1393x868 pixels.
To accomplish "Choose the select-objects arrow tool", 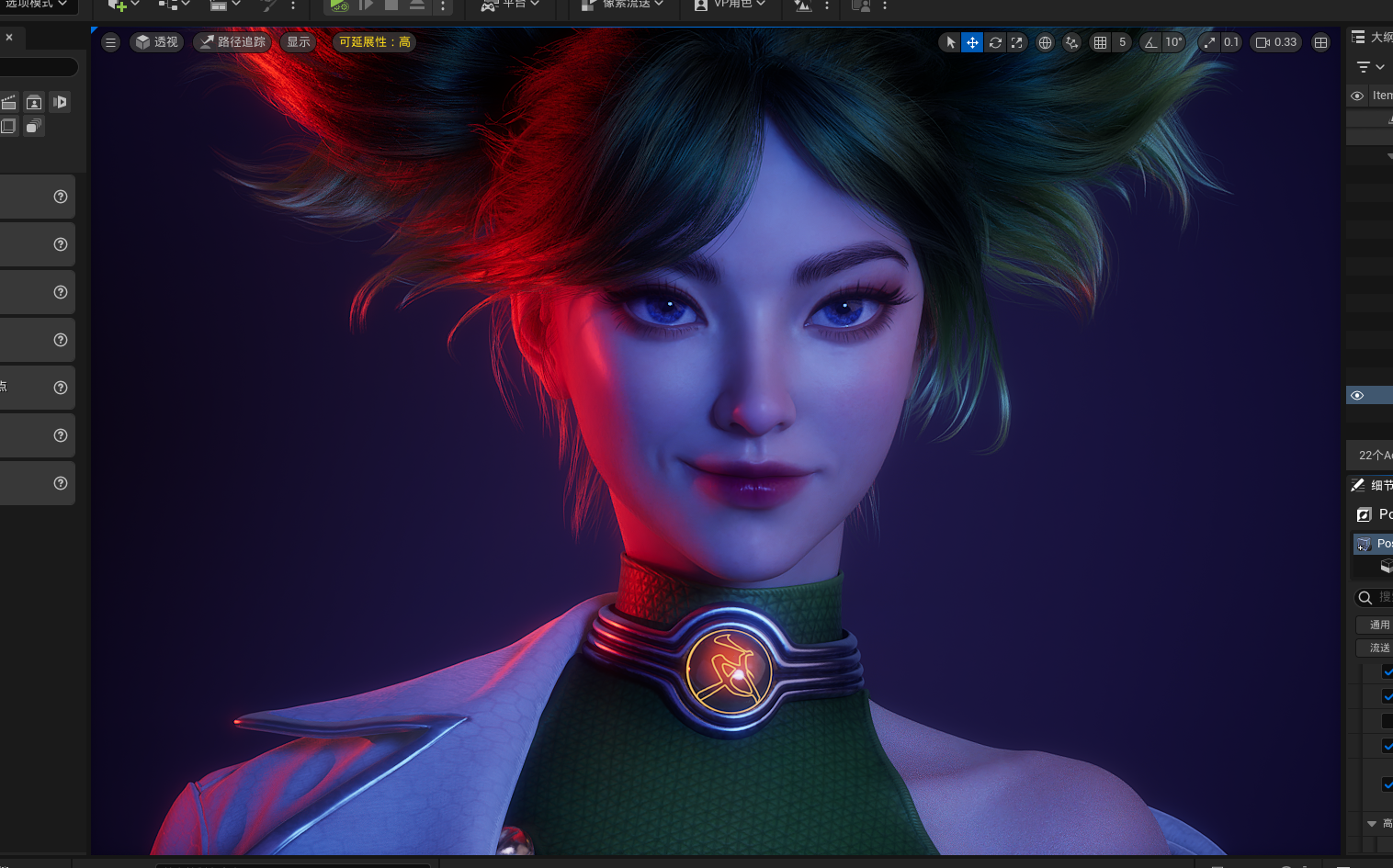I will click(x=950, y=42).
